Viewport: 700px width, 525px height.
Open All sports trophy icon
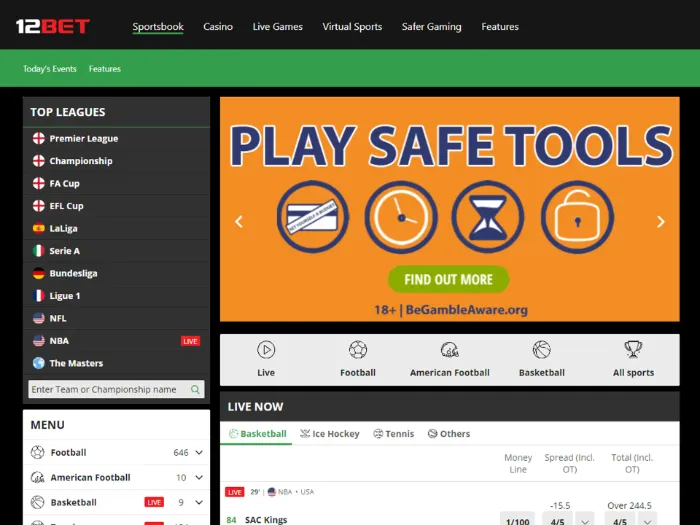[x=633, y=350]
